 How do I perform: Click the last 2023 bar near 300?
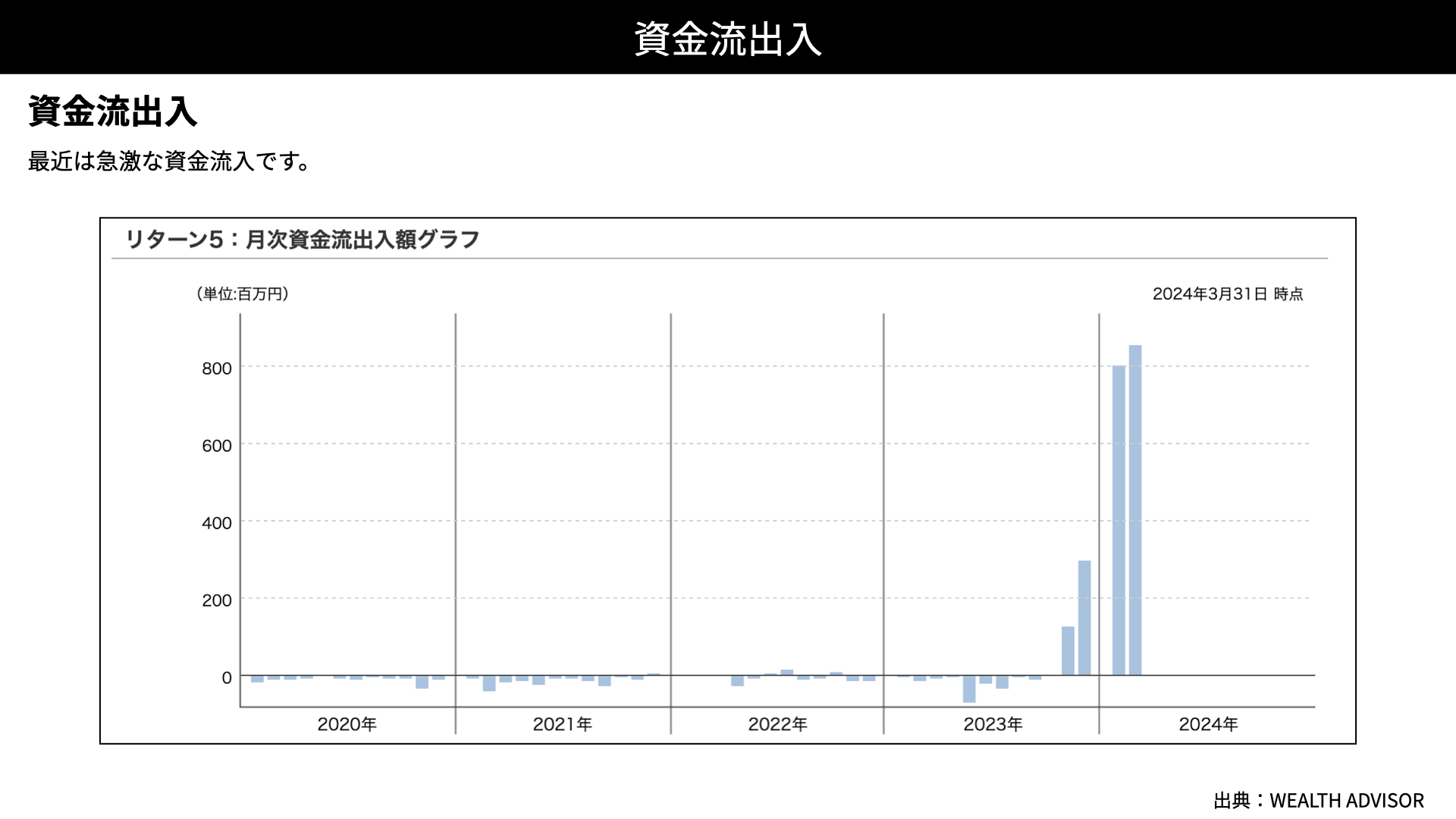pyautogui.click(x=1084, y=618)
